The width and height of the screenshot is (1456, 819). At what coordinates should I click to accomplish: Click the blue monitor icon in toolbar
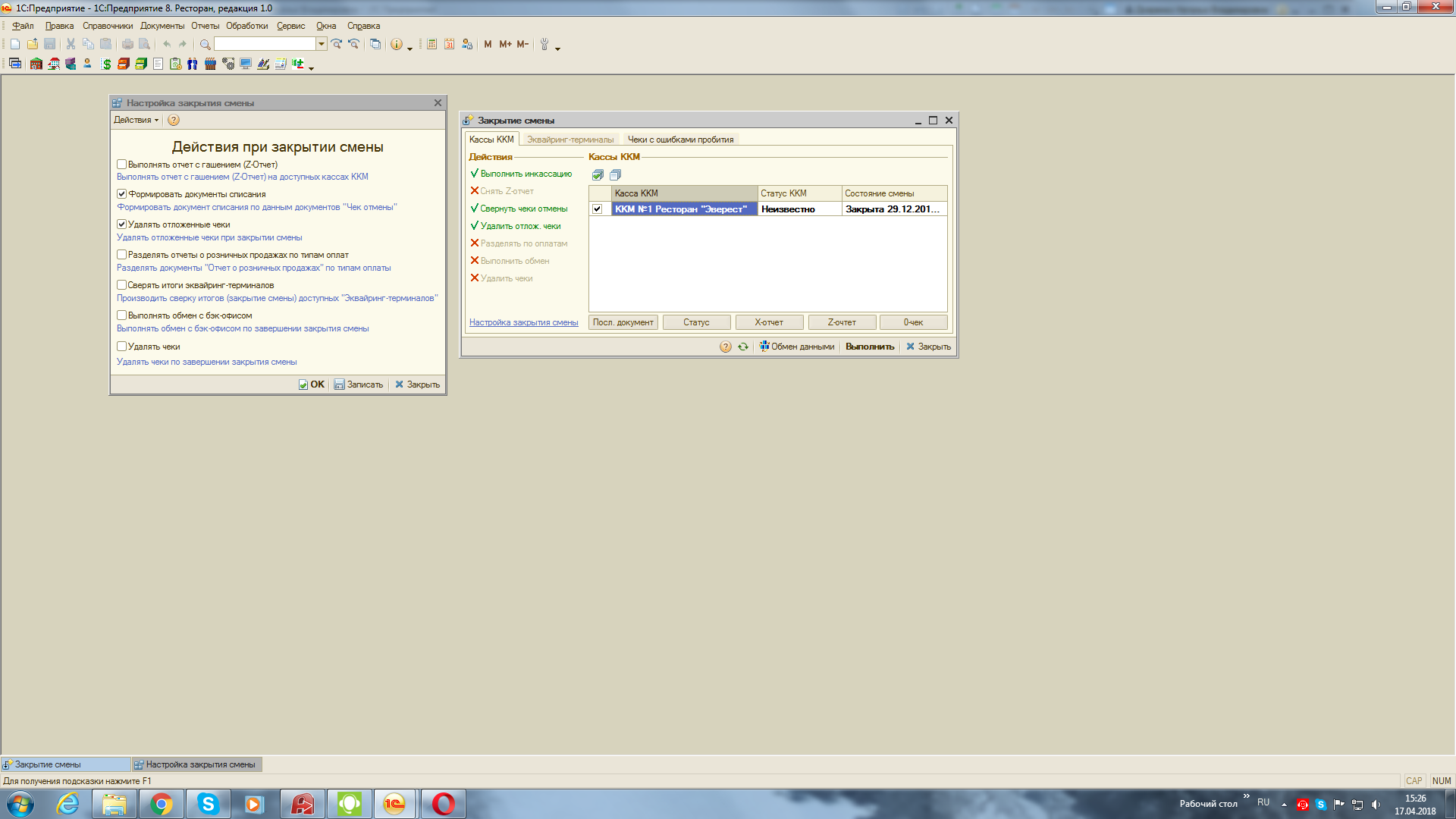pos(246,64)
